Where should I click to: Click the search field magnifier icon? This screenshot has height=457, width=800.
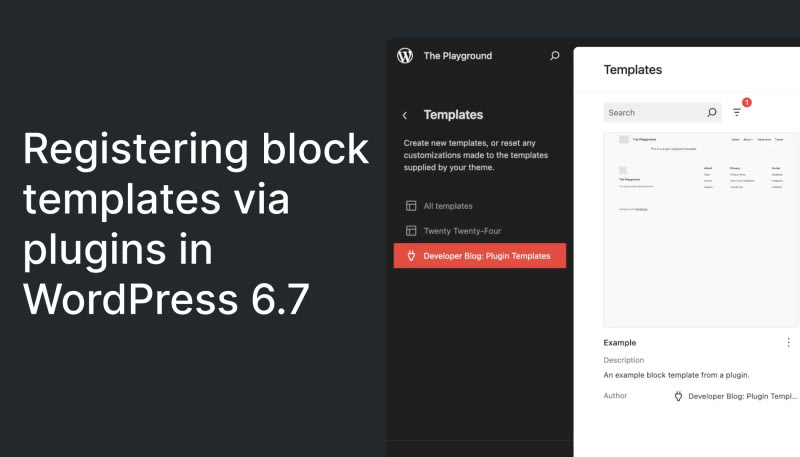(712, 113)
